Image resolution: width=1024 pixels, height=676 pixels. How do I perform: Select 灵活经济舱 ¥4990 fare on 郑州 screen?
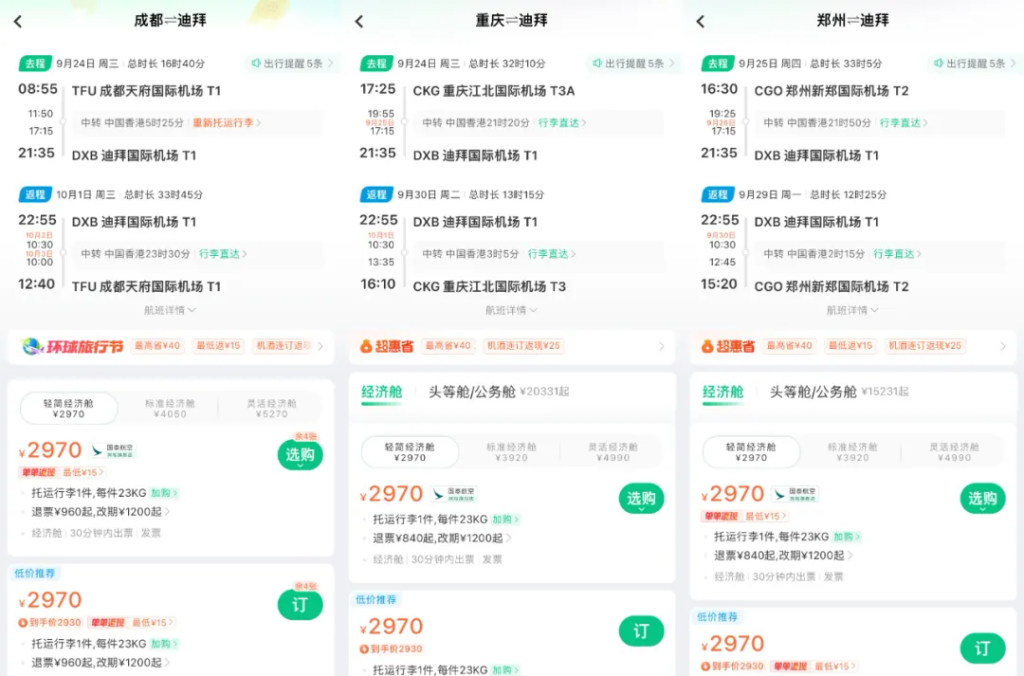[954, 452]
